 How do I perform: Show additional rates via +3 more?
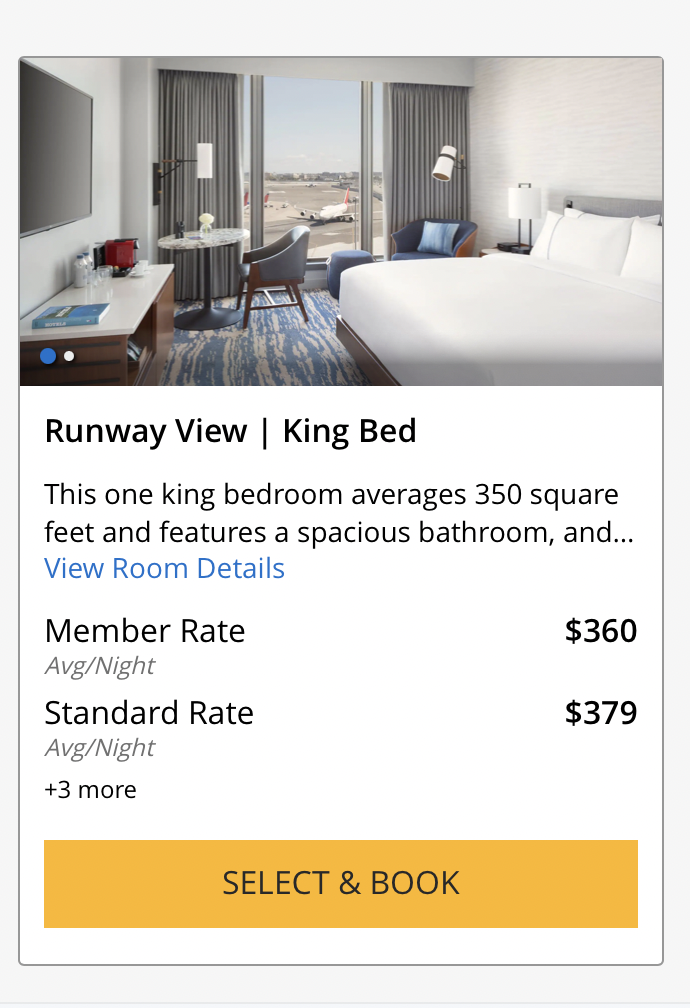click(x=89, y=789)
